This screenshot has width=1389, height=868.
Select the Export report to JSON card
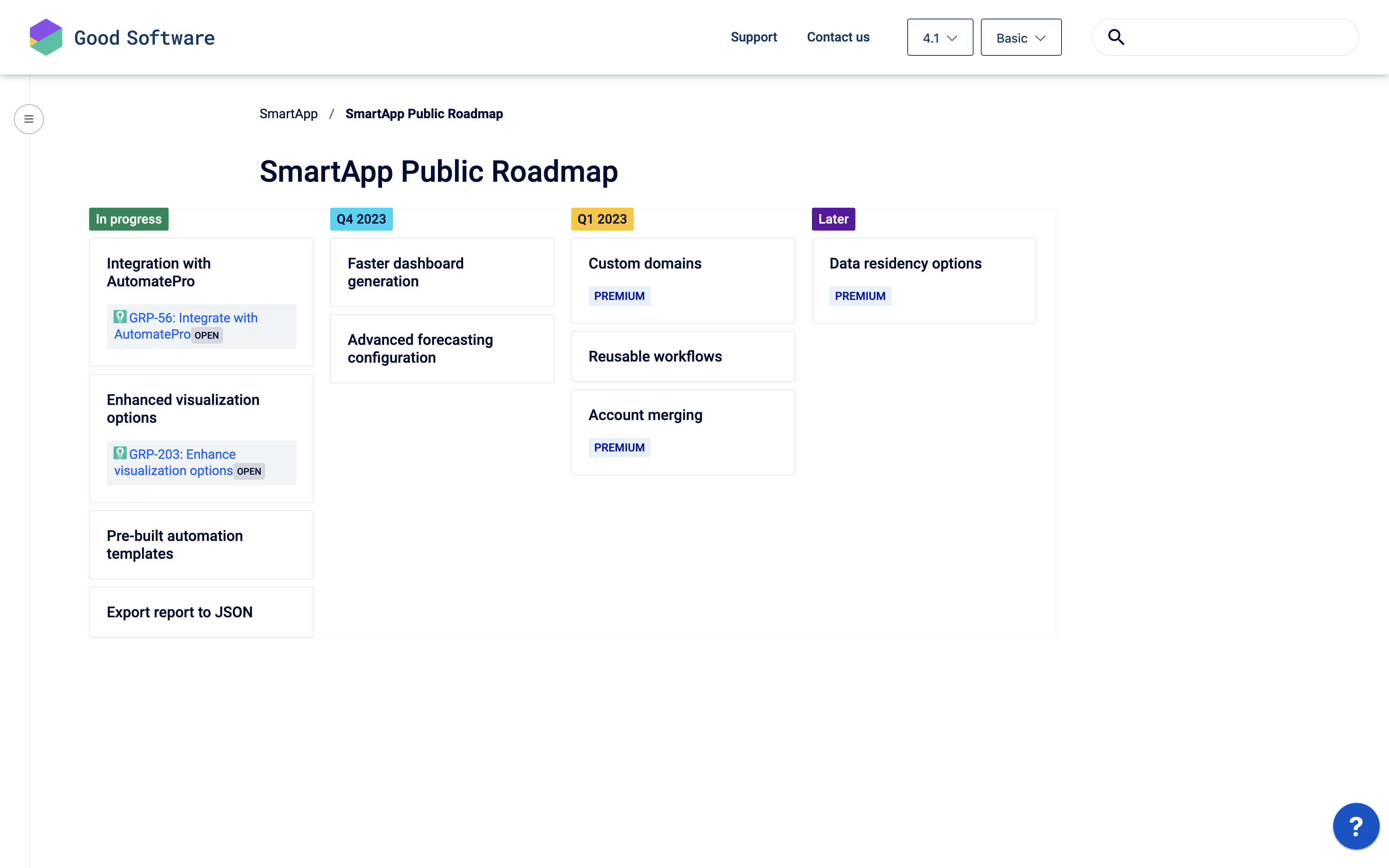201,612
